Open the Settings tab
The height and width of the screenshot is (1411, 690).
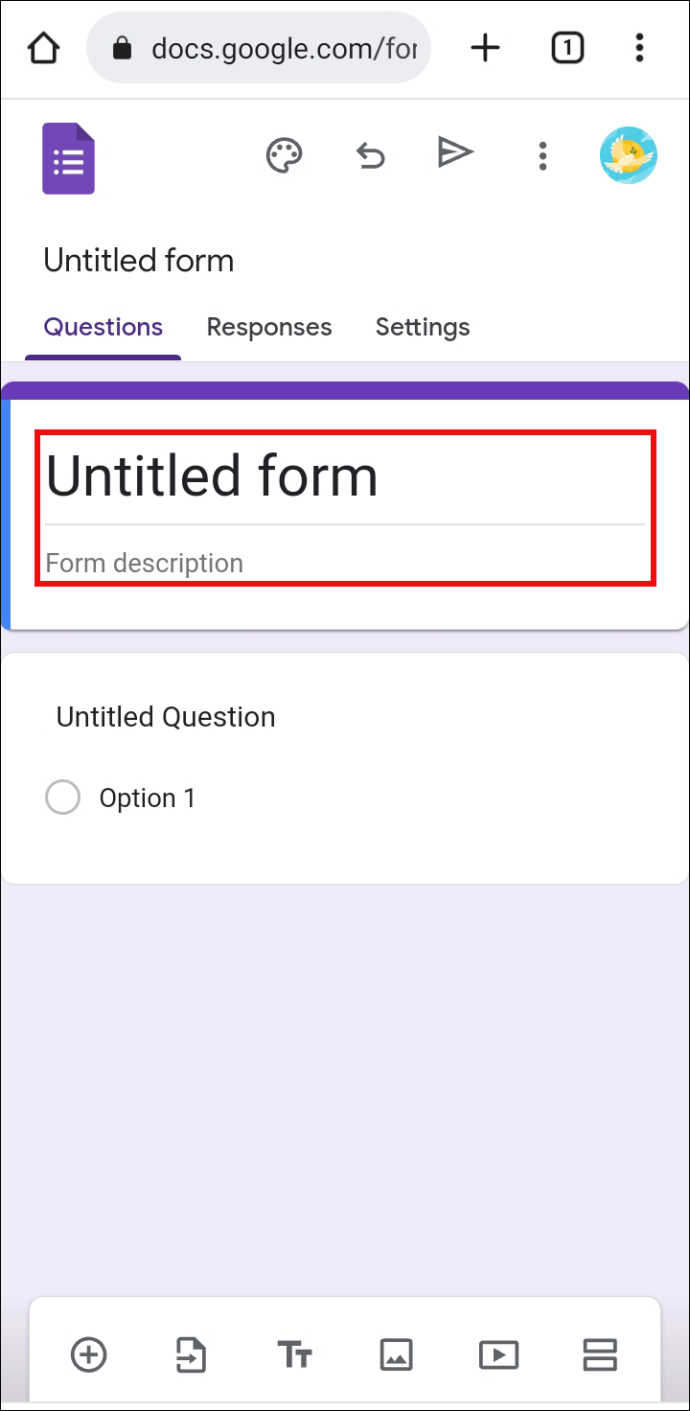point(422,327)
